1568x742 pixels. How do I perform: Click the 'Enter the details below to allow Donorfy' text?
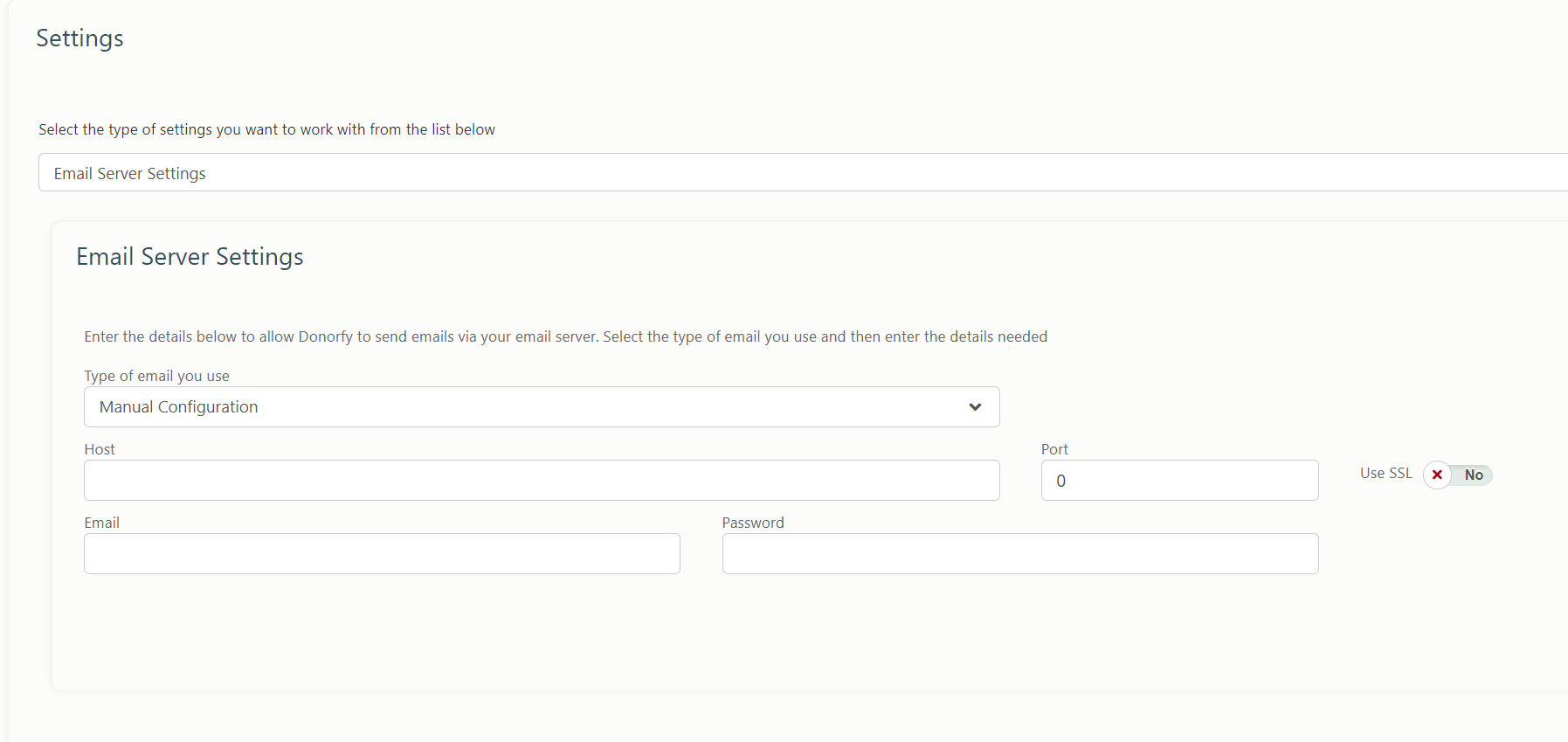(x=565, y=336)
